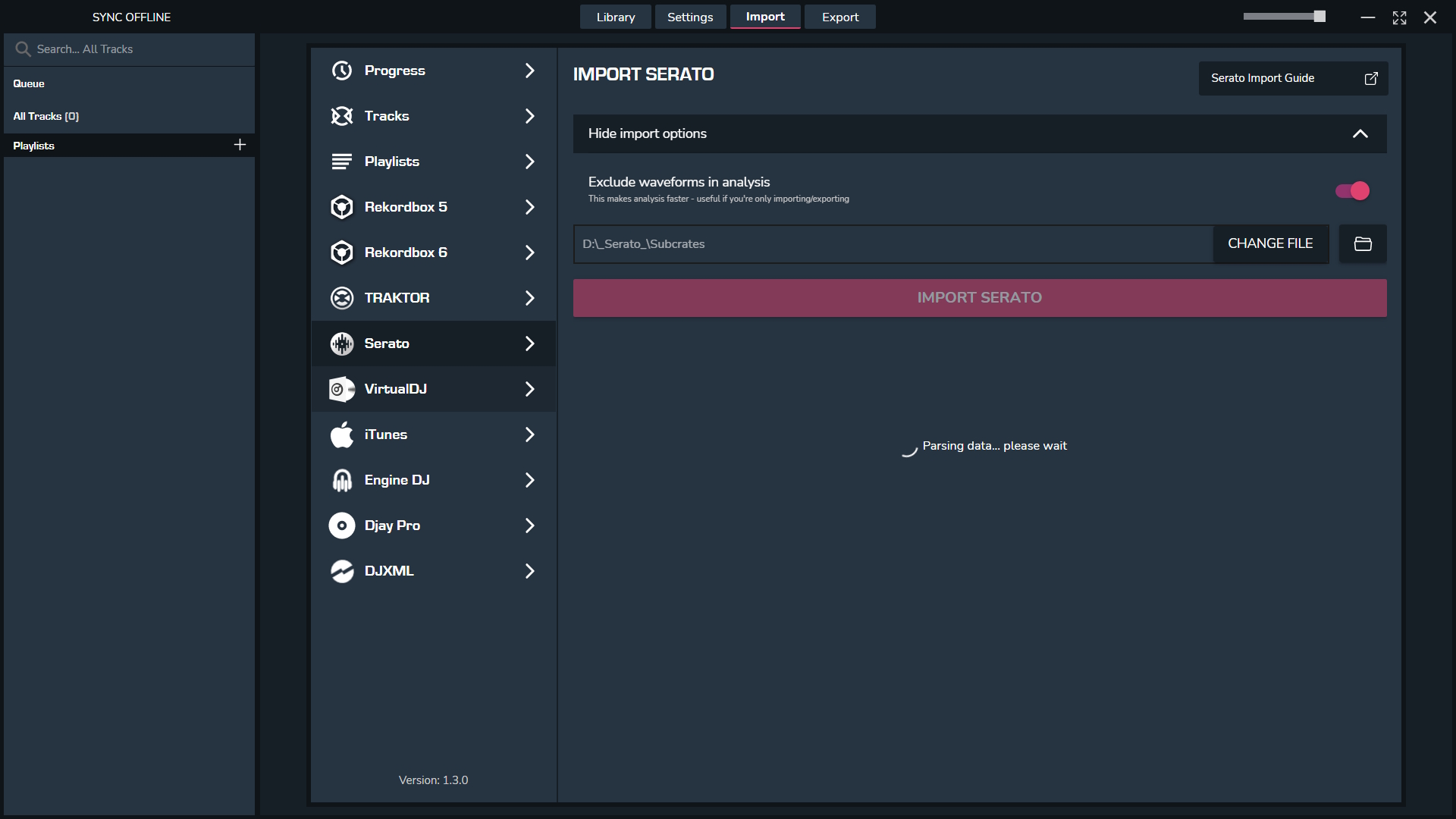1456x819 pixels.
Task: Expand the Progress section chevron
Action: (529, 71)
